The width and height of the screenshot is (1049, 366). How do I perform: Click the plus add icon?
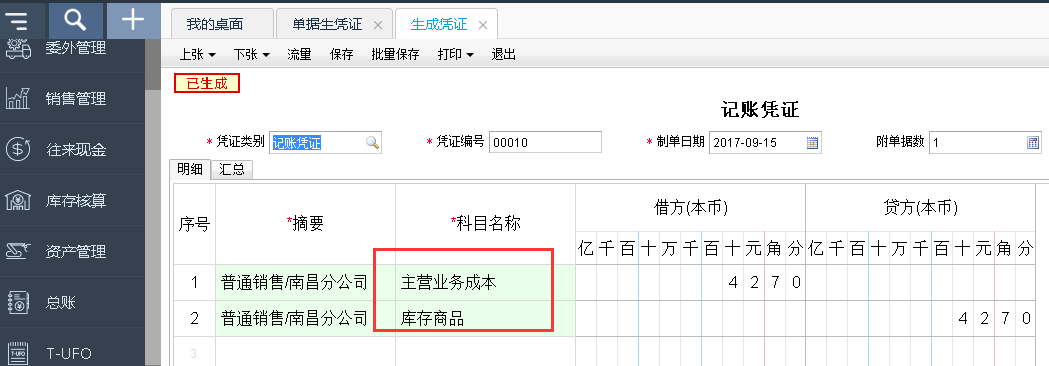[x=133, y=19]
